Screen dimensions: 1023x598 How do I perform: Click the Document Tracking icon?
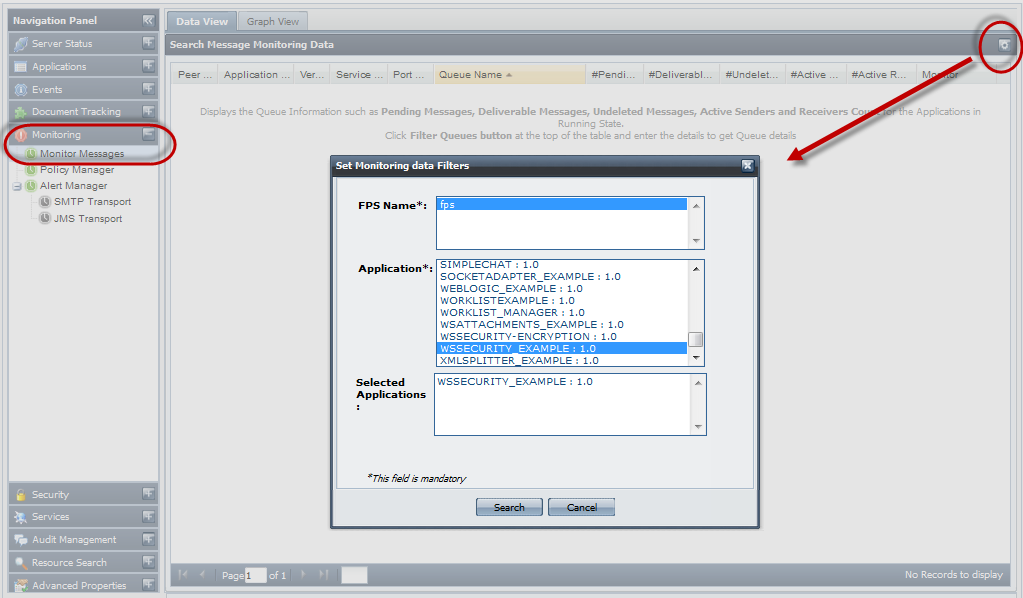pos(21,112)
